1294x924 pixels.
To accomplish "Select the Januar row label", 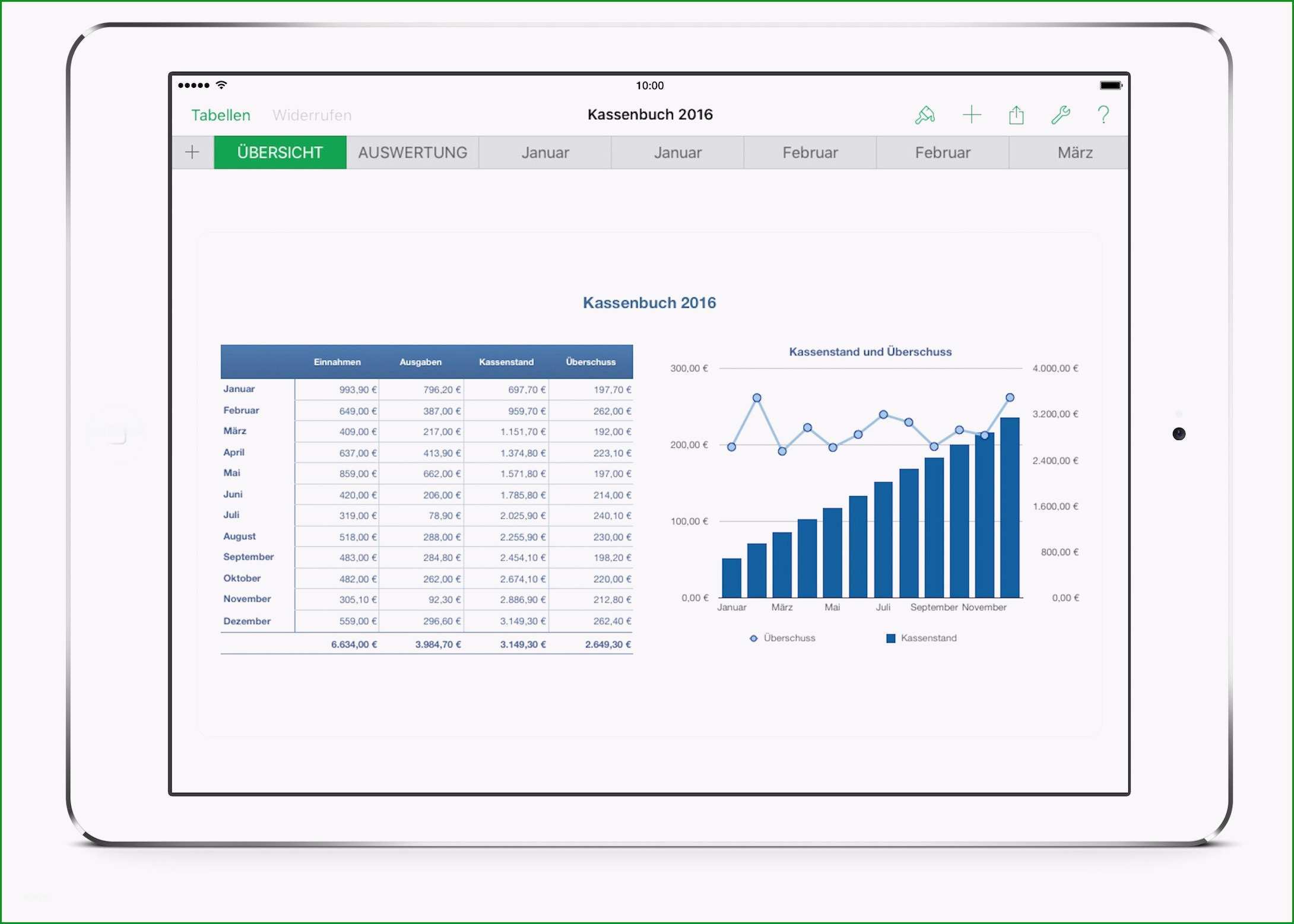I will click(239, 389).
